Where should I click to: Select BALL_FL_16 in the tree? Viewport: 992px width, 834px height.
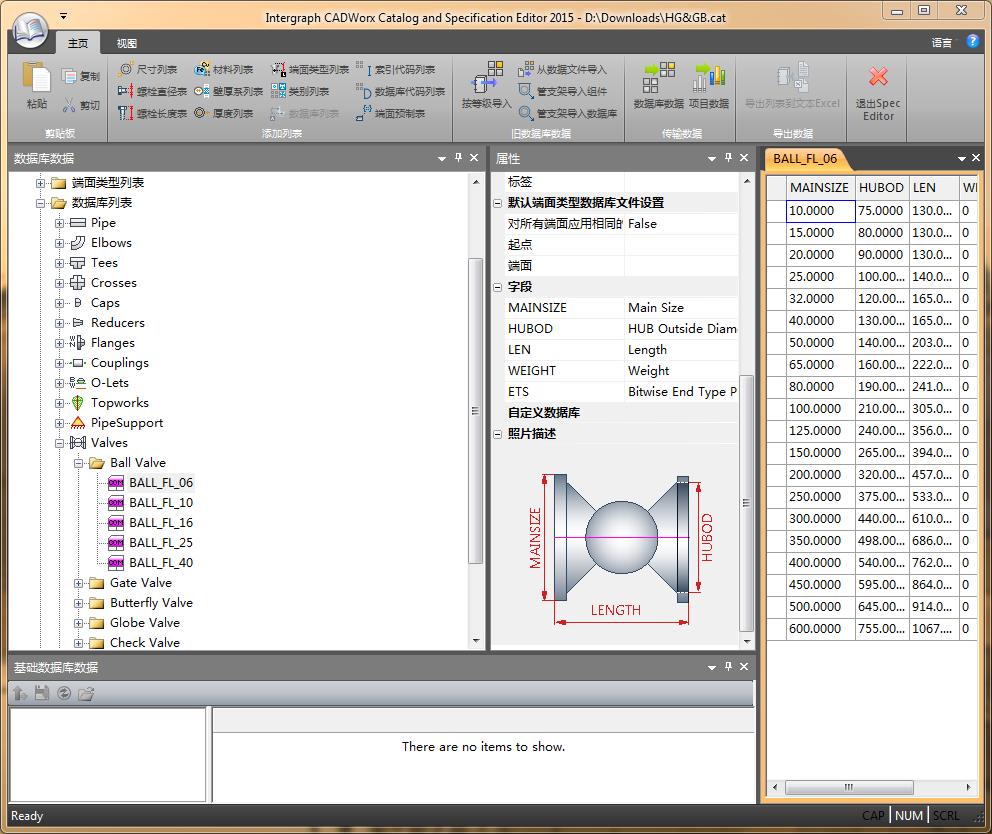point(161,523)
